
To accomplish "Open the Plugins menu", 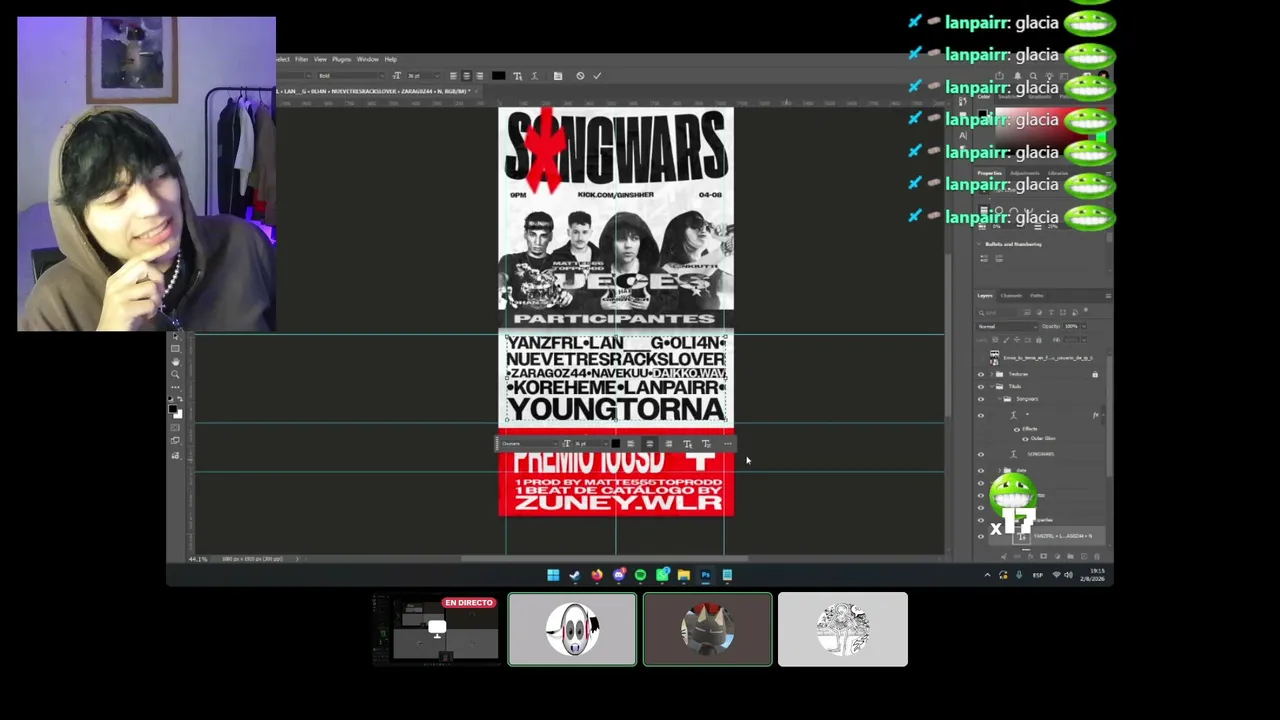I will [x=341, y=60].
